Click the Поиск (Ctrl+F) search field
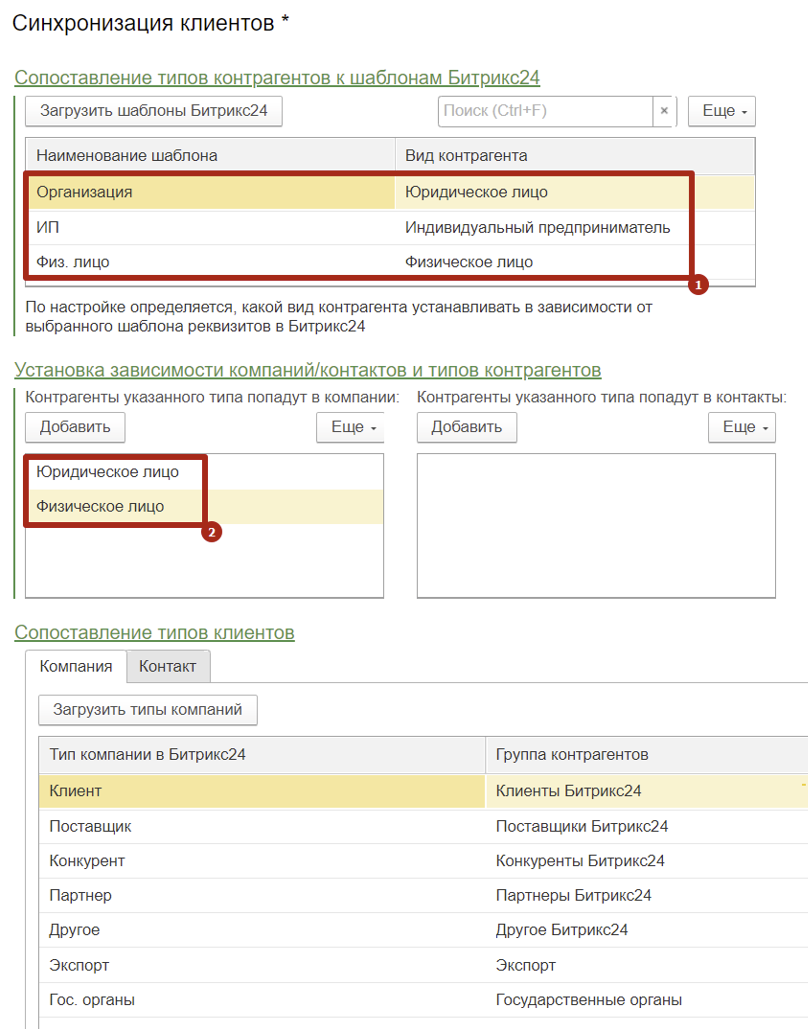The image size is (808, 1029). click(x=545, y=111)
